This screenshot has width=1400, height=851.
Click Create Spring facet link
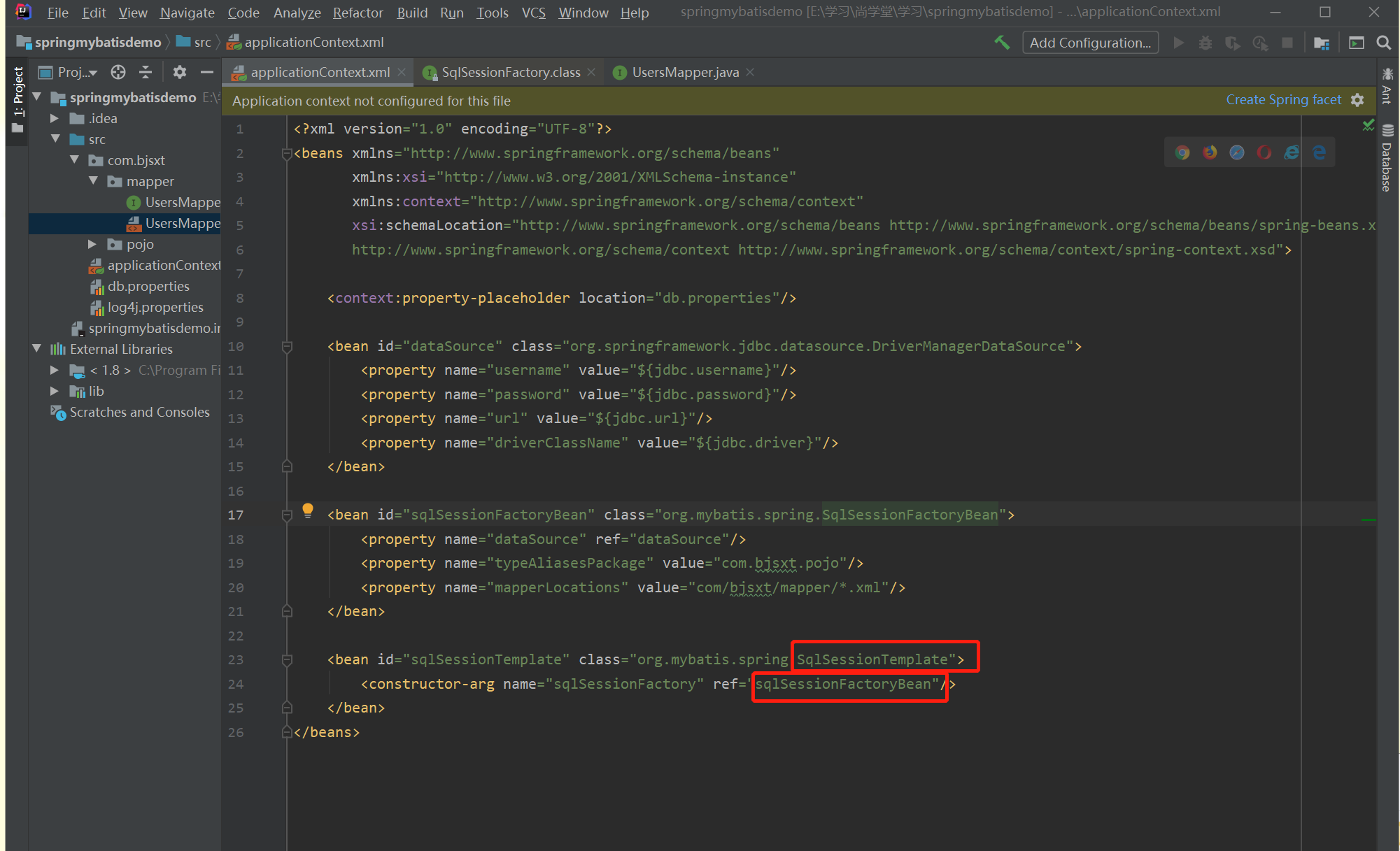[x=1283, y=100]
